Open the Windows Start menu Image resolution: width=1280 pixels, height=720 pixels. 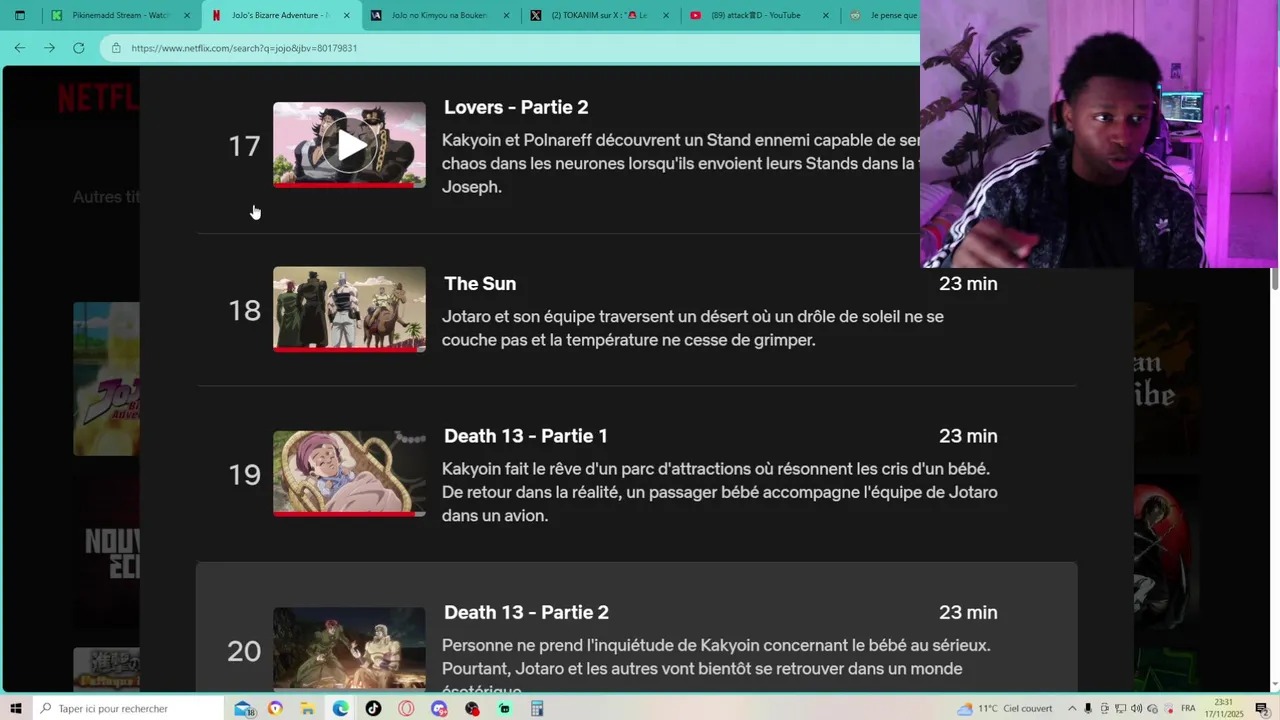[x=15, y=708]
